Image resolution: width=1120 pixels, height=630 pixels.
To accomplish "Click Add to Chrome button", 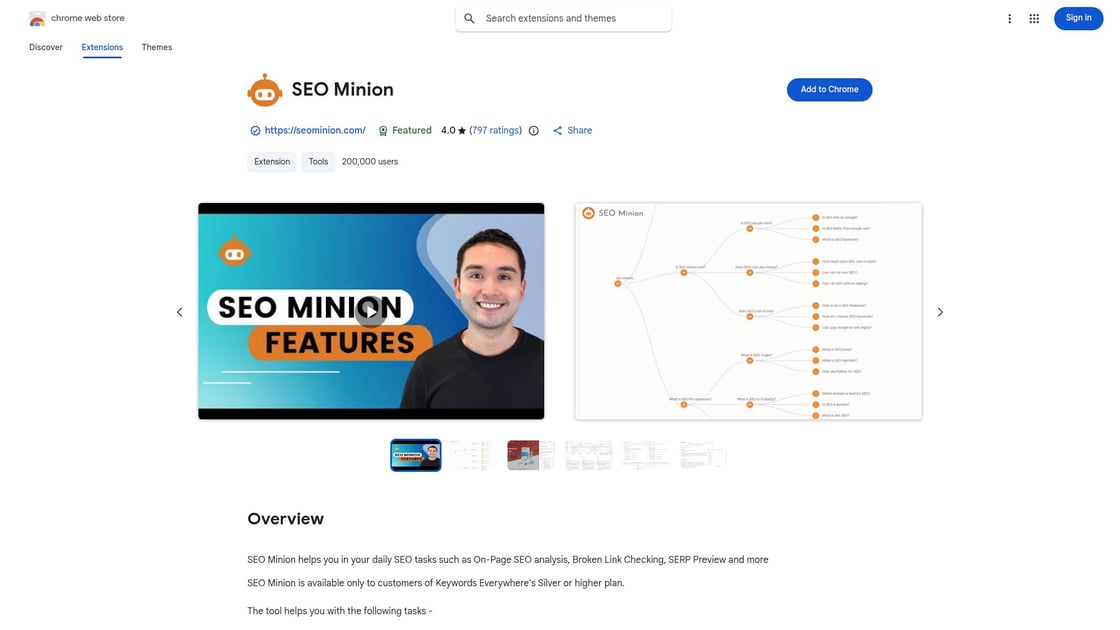I will (829, 89).
